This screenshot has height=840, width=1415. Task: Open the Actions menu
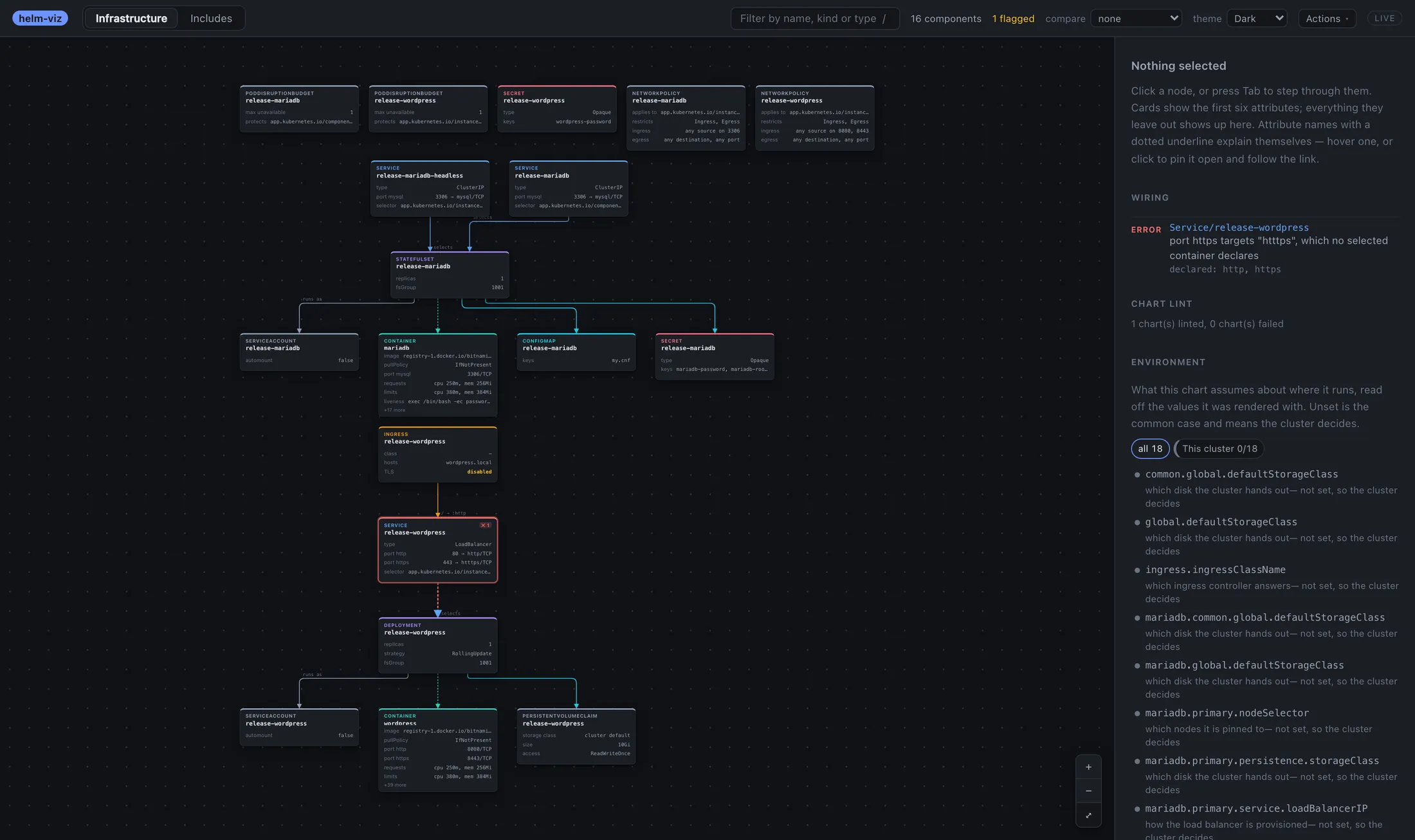coord(1327,18)
